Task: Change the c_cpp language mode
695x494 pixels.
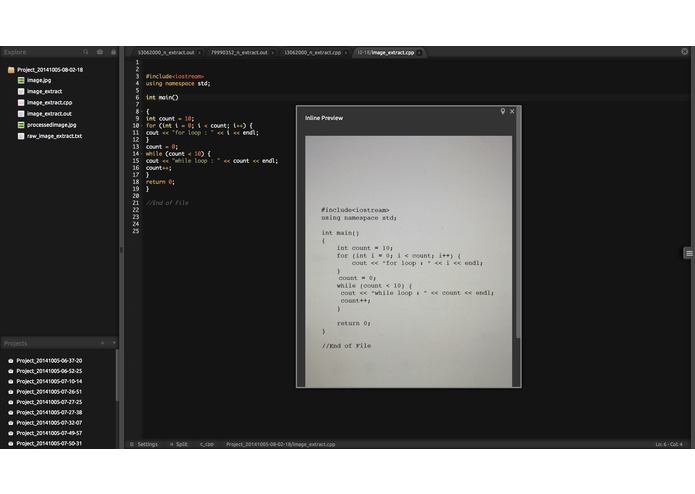Action: coord(207,444)
